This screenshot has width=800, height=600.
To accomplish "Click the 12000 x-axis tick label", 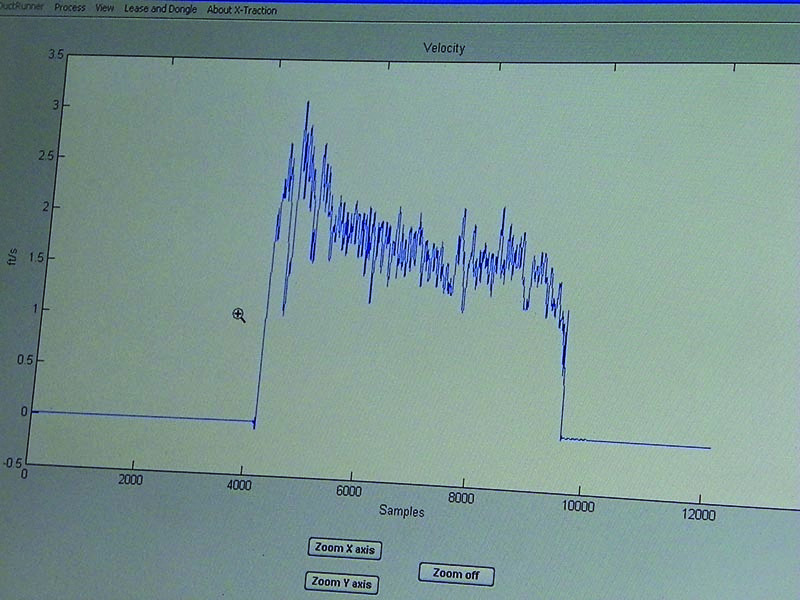I will (697, 514).
